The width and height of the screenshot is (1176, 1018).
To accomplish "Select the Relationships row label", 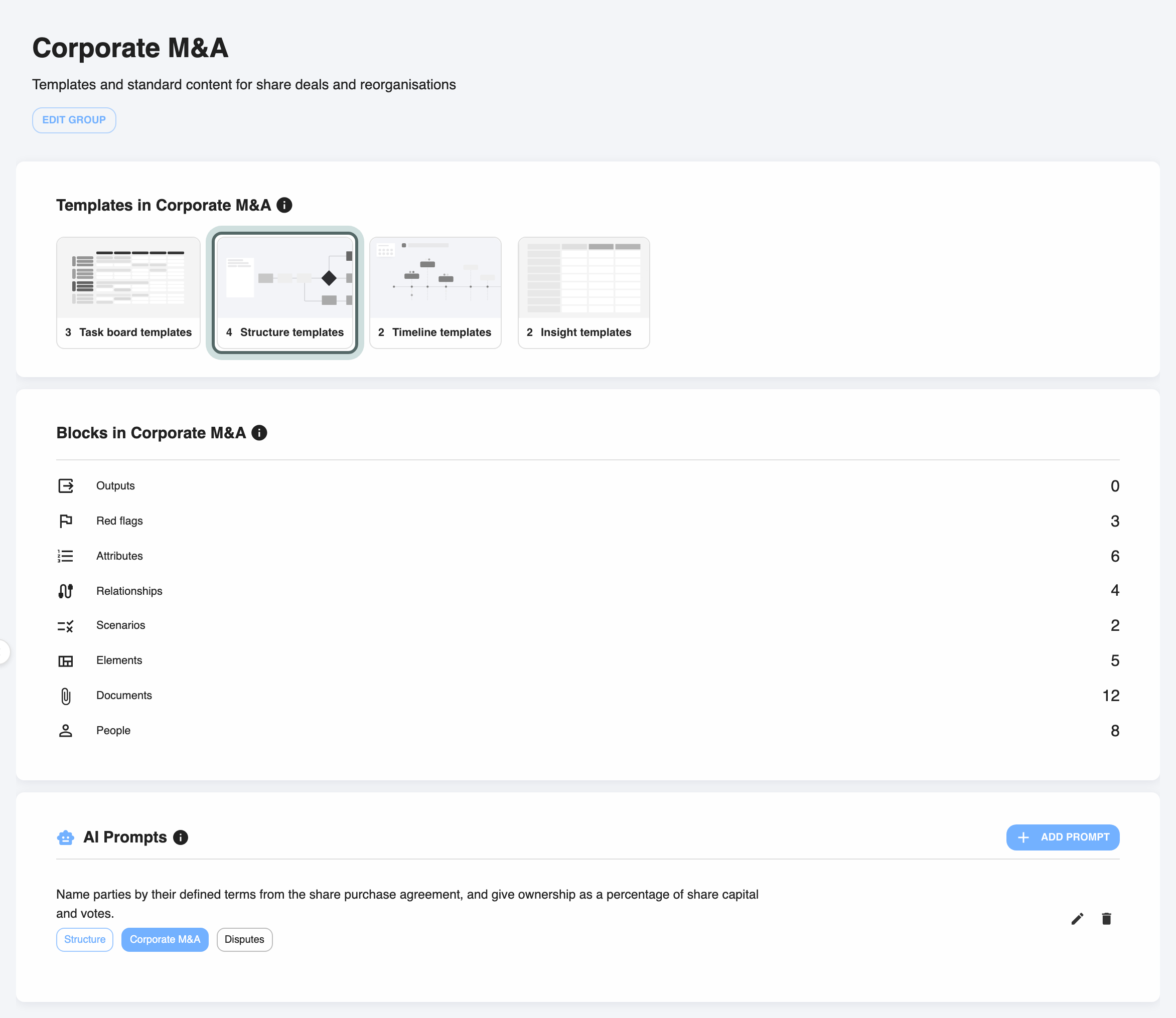I will pyautogui.click(x=129, y=591).
